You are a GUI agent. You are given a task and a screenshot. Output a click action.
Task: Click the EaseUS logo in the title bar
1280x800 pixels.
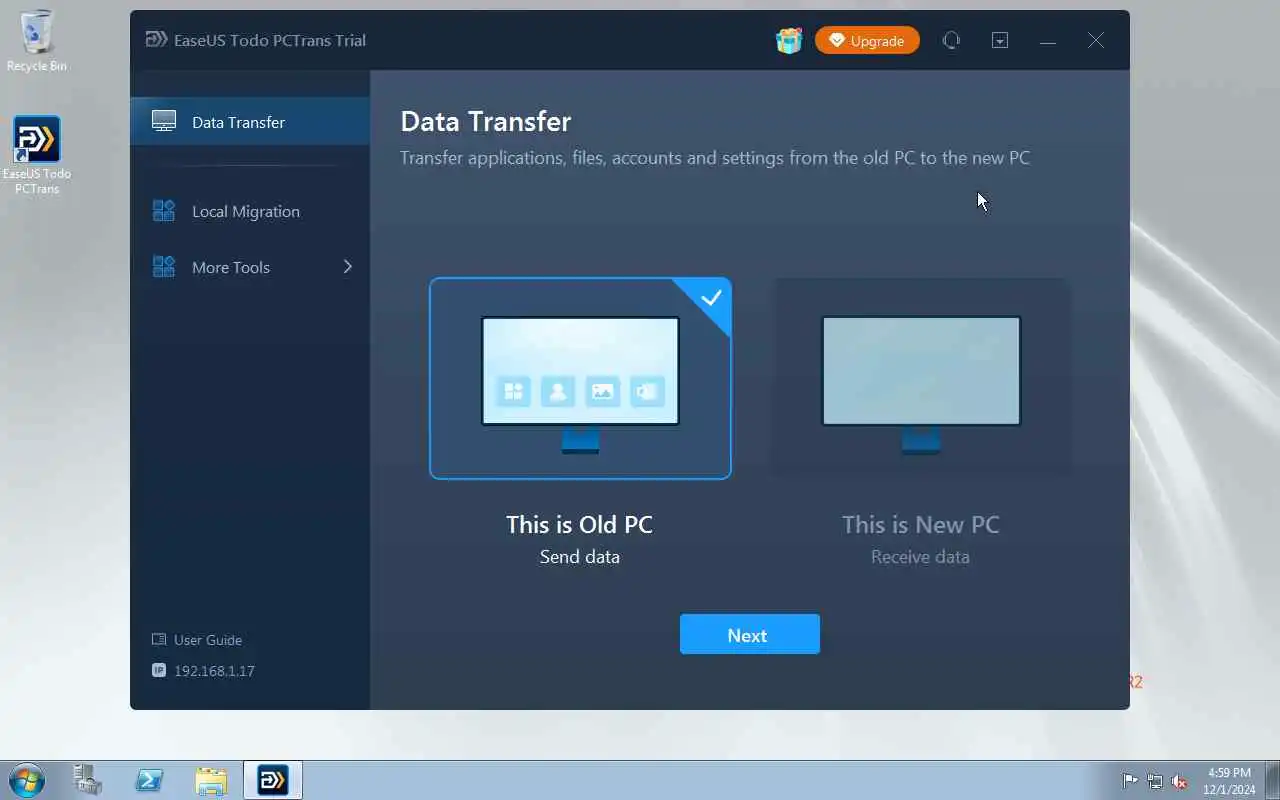(x=156, y=40)
